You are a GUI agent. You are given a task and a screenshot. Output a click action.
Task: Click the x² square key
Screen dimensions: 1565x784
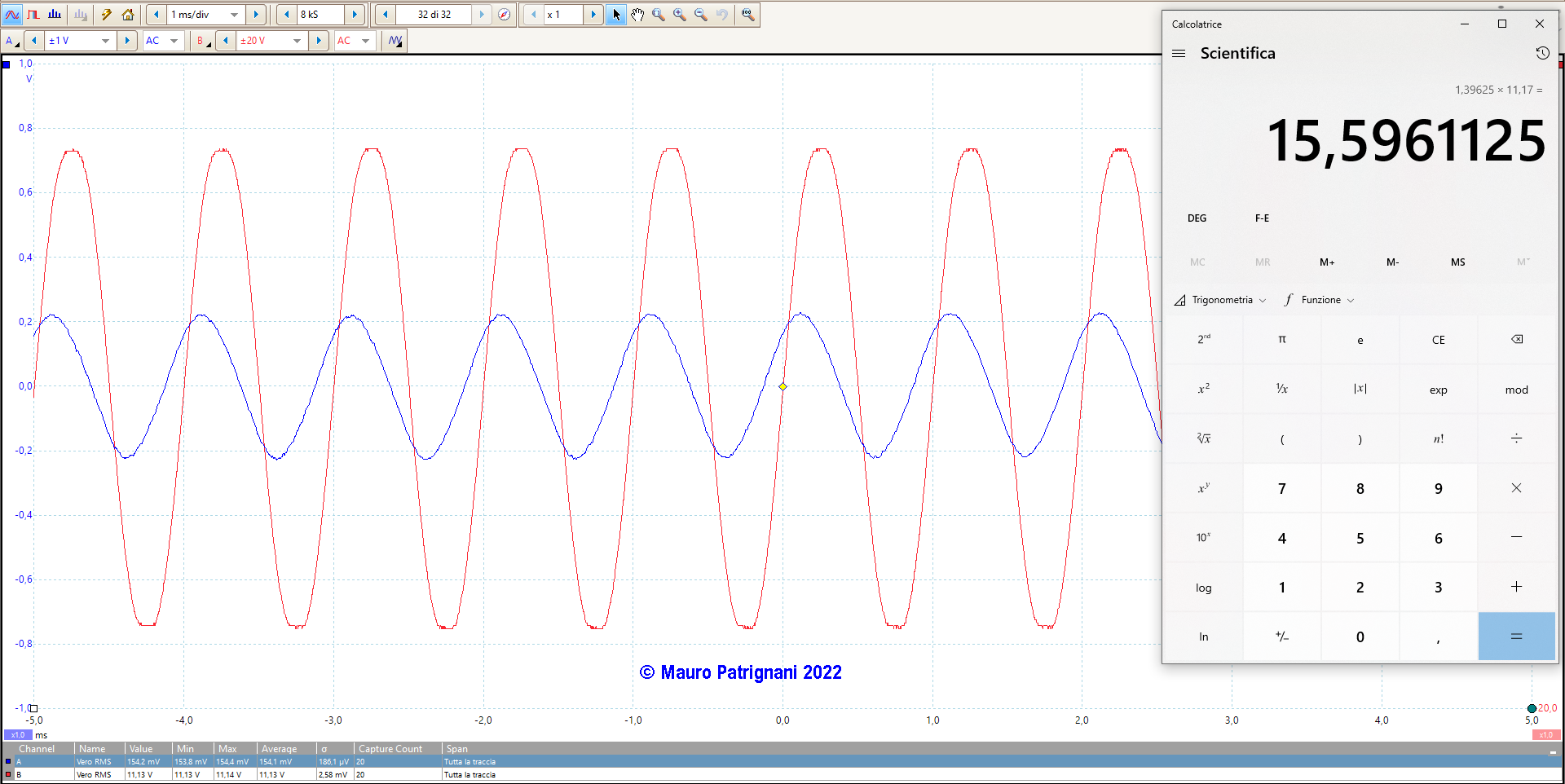tap(1204, 390)
